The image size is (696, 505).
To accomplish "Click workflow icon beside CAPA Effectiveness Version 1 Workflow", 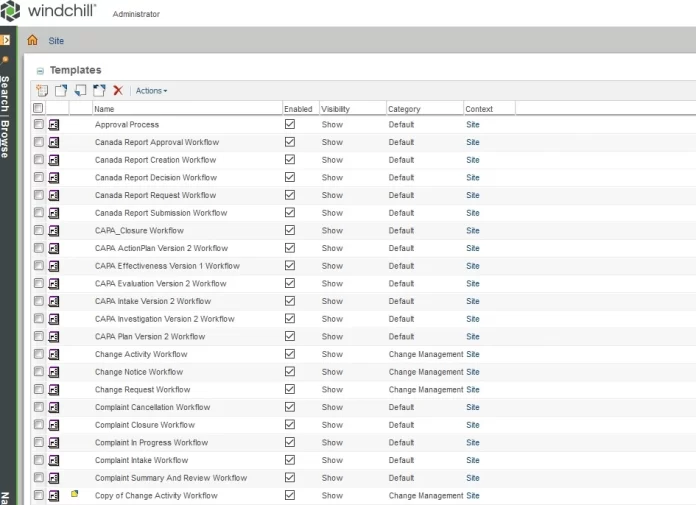I will [54, 266].
